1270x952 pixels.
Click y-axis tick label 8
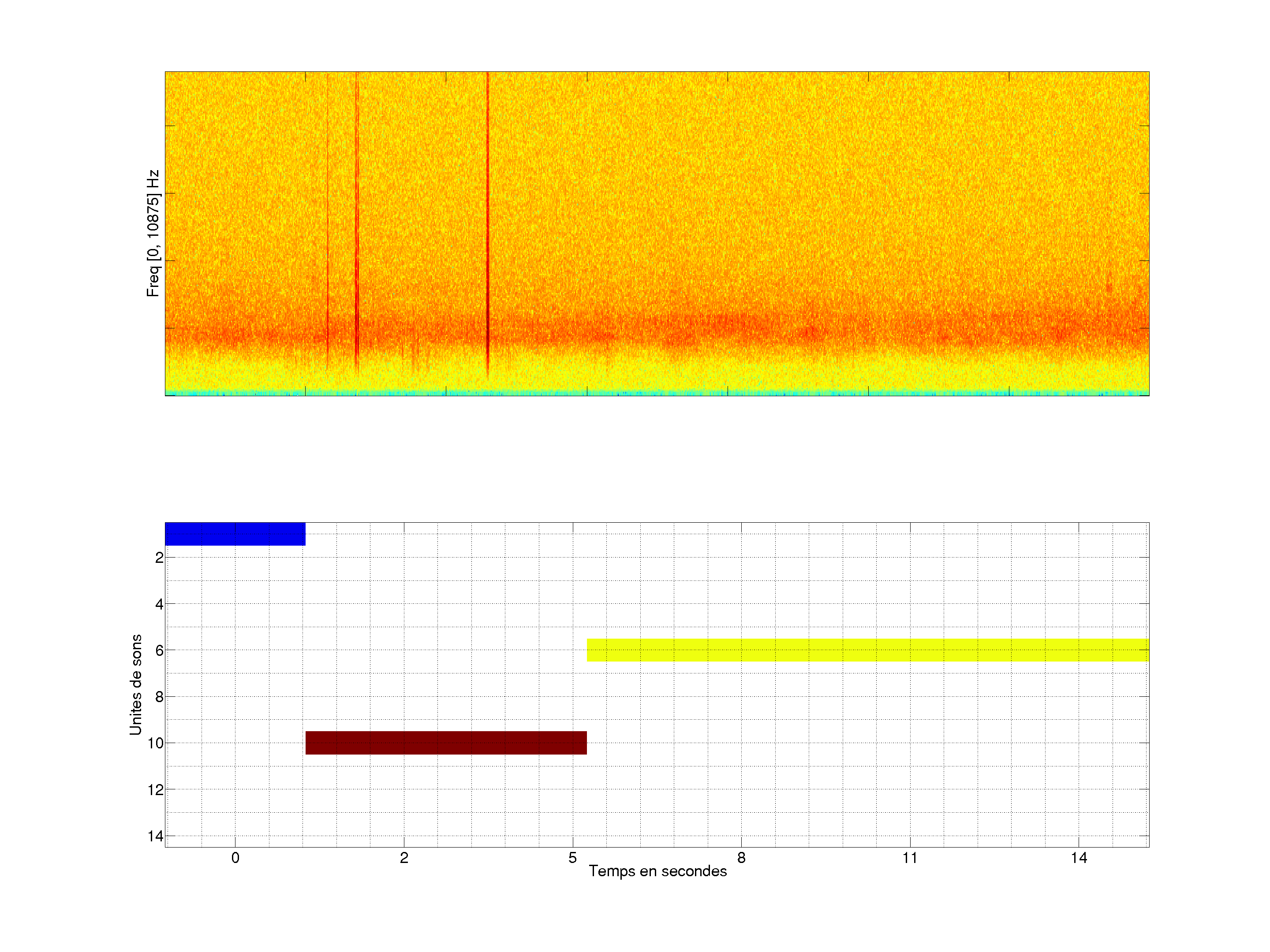[x=159, y=697]
